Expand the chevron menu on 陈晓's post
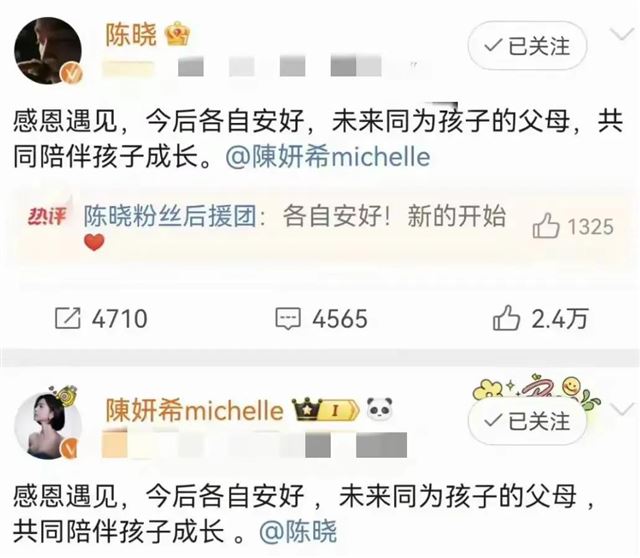This screenshot has width=640, height=558. pyautogui.click(x=622, y=35)
